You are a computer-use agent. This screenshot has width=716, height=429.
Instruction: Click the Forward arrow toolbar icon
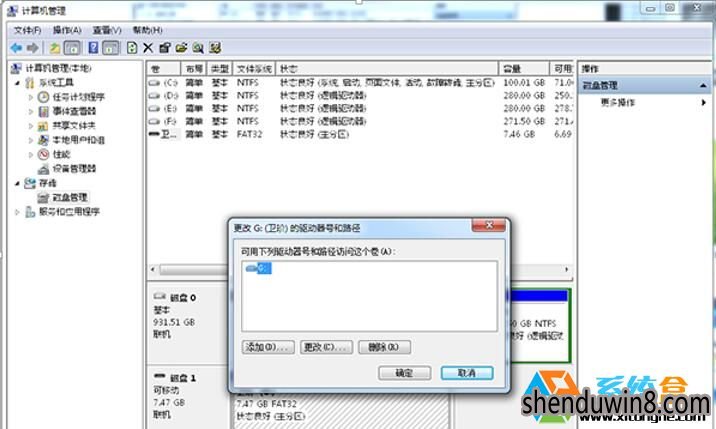click(33, 48)
